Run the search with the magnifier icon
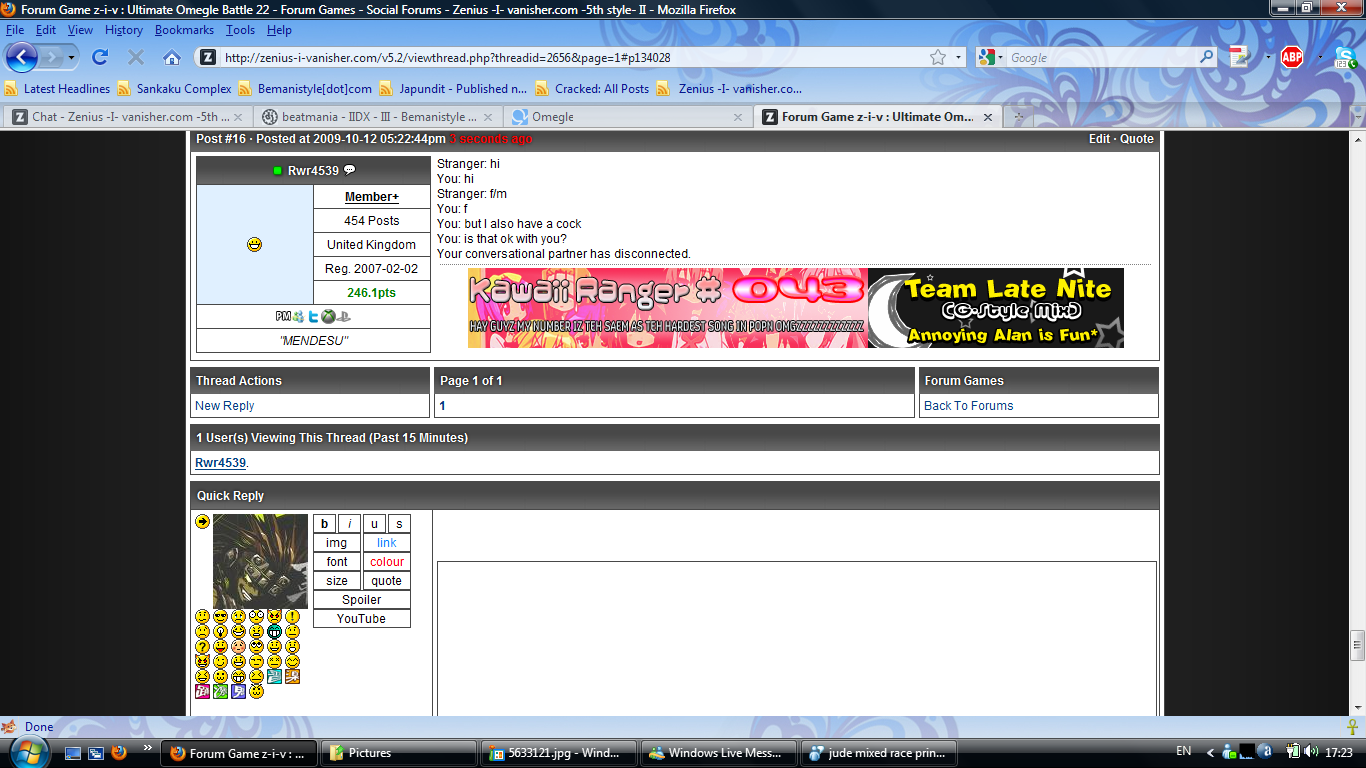Viewport: 1366px width, 768px height. (x=1207, y=57)
